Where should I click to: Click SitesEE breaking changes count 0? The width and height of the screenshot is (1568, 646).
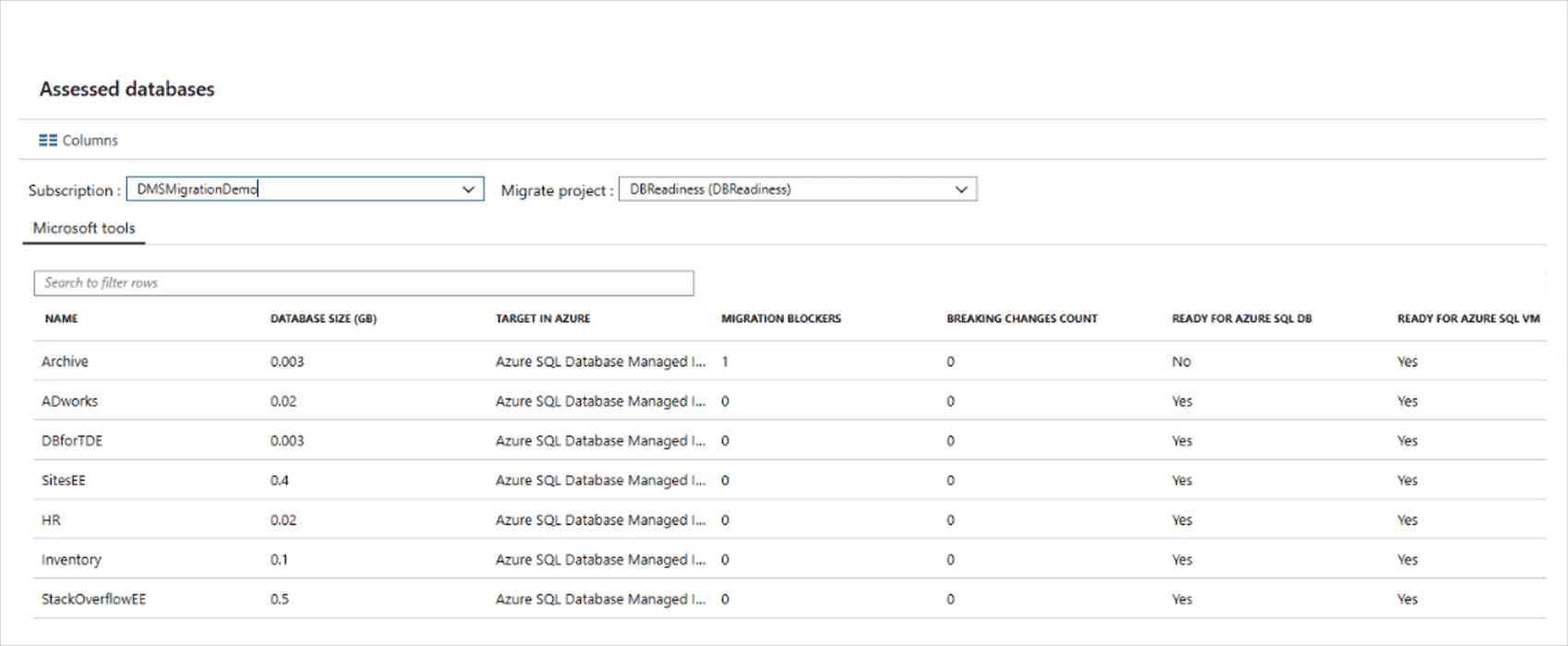[x=951, y=481]
